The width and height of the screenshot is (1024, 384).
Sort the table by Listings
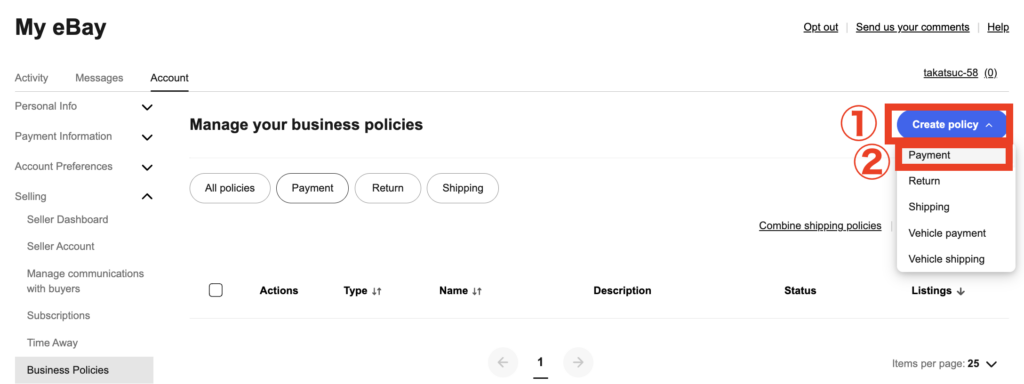938,291
